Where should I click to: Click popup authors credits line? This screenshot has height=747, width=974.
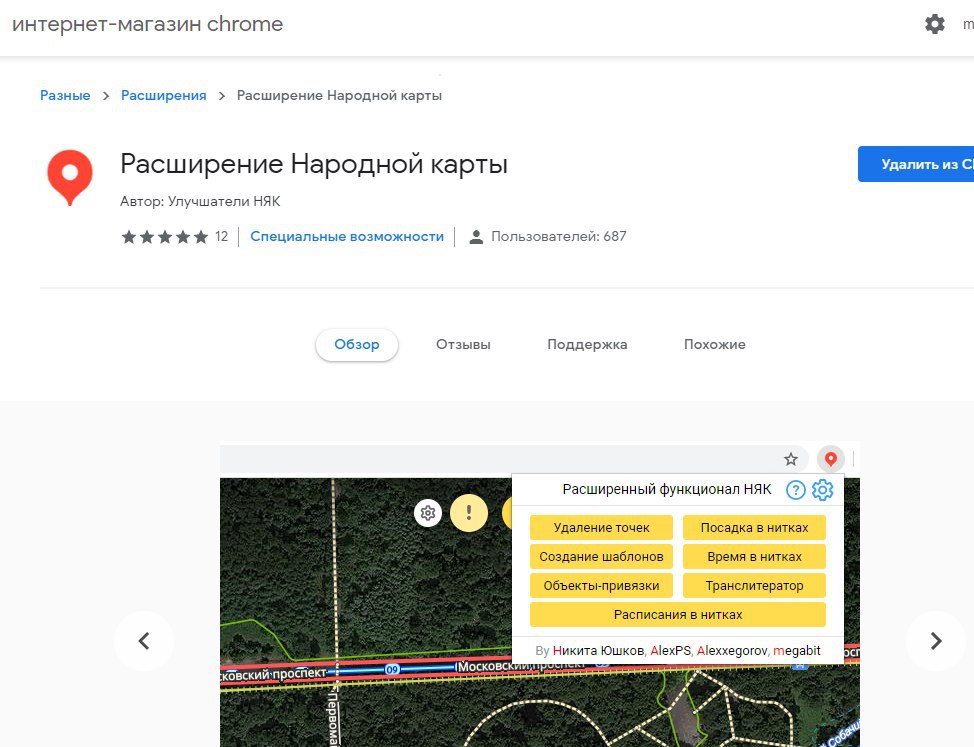[678, 651]
